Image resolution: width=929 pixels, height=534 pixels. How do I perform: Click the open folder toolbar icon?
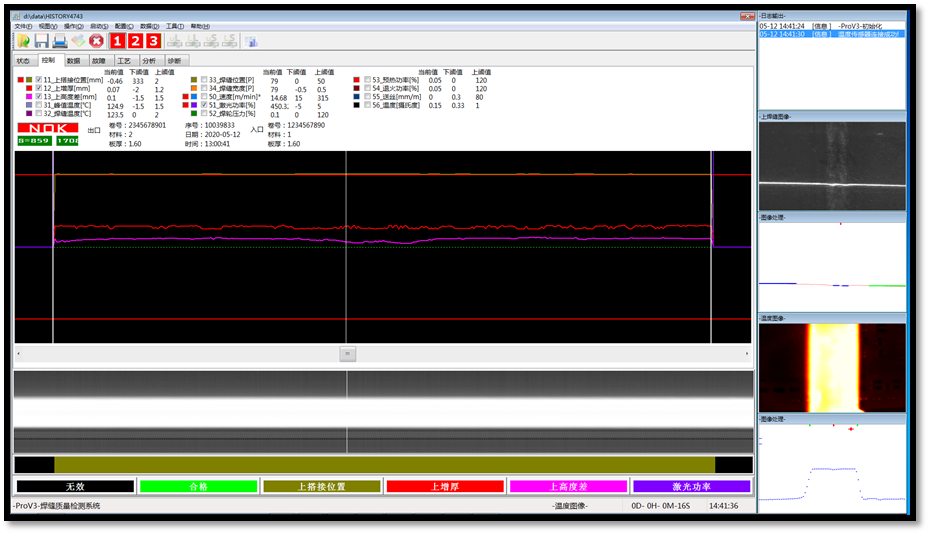click(23, 41)
